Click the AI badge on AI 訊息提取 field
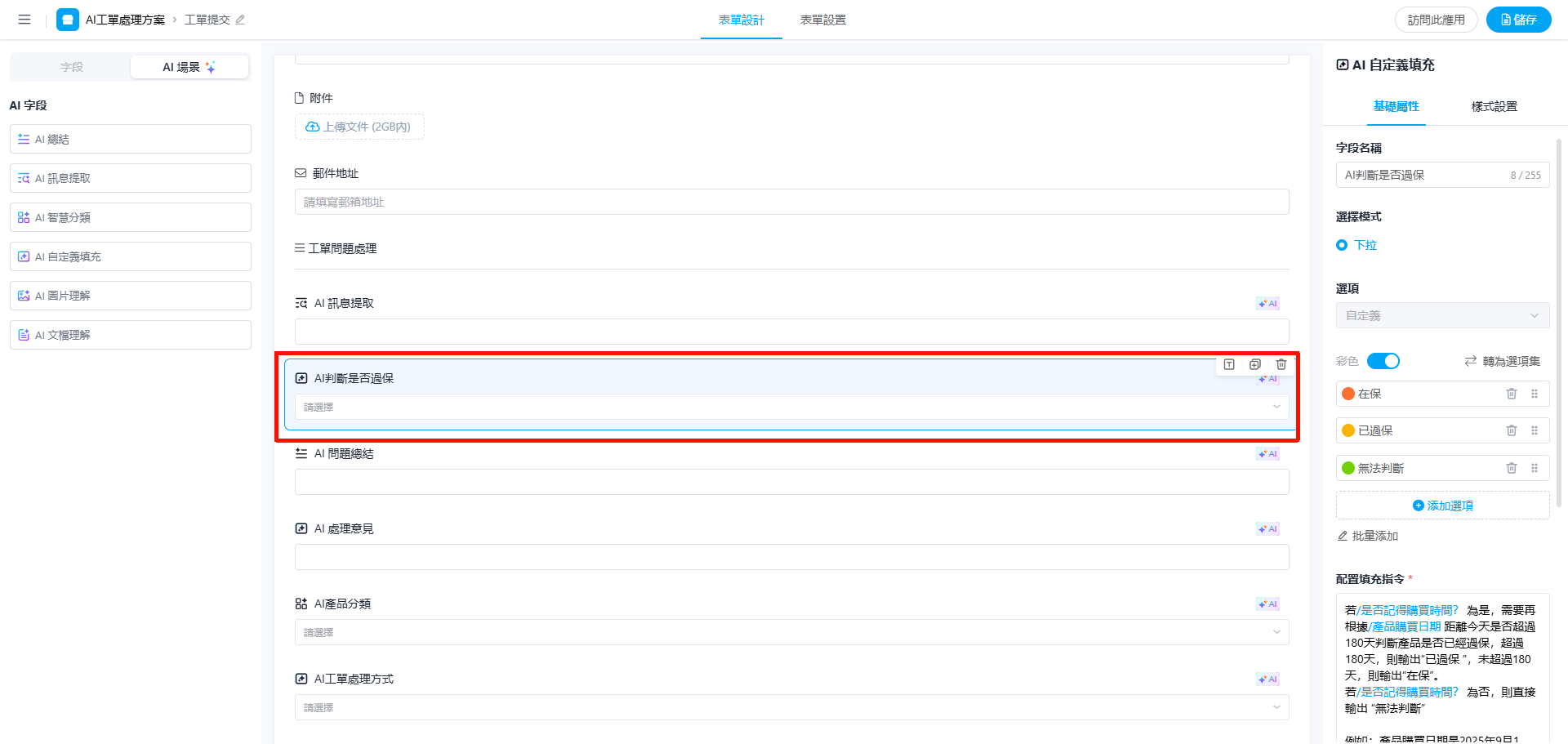The height and width of the screenshot is (744, 1568). point(1267,304)
